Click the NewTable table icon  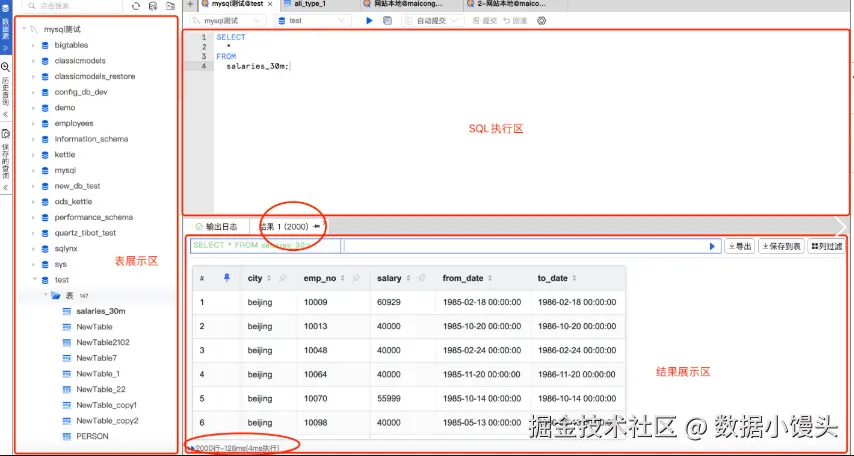[x=67, y=327]
